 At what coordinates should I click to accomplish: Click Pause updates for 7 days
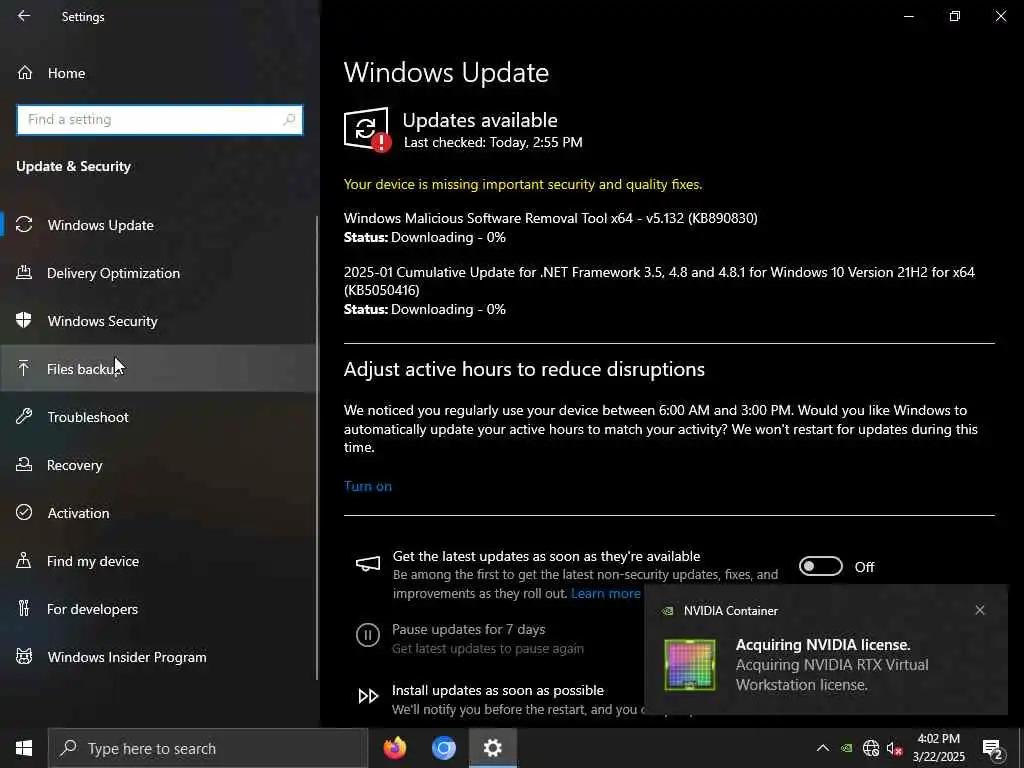pos(468,630)
